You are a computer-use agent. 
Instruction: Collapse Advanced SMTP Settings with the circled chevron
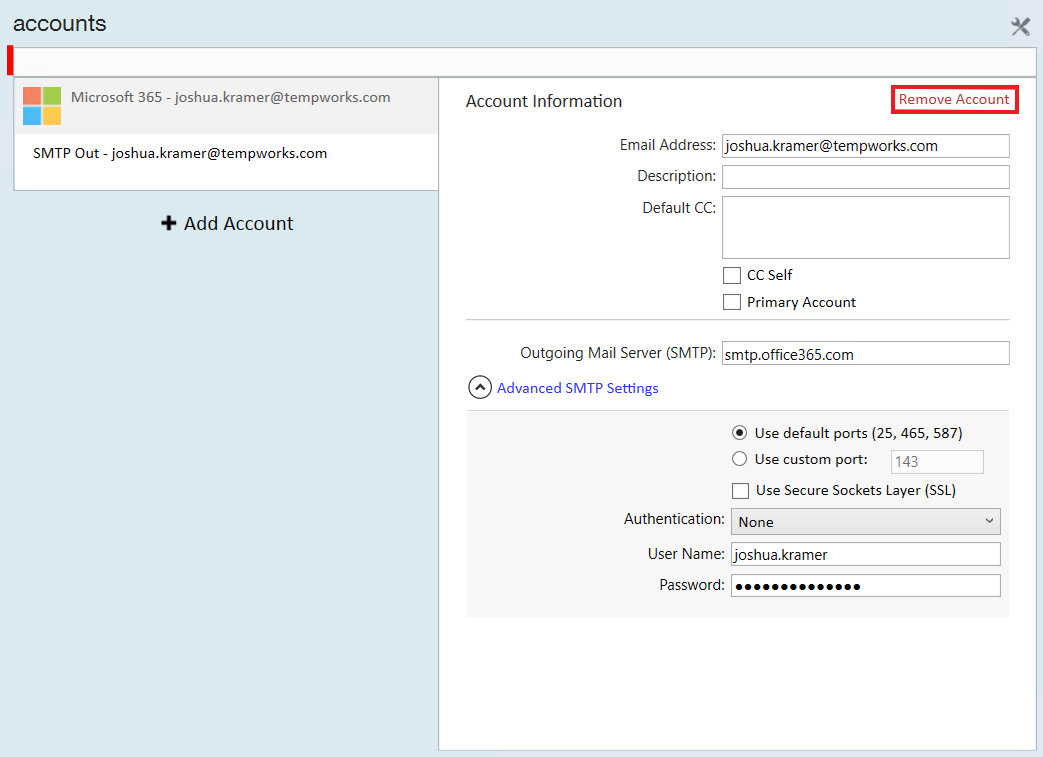coord(480,387)
